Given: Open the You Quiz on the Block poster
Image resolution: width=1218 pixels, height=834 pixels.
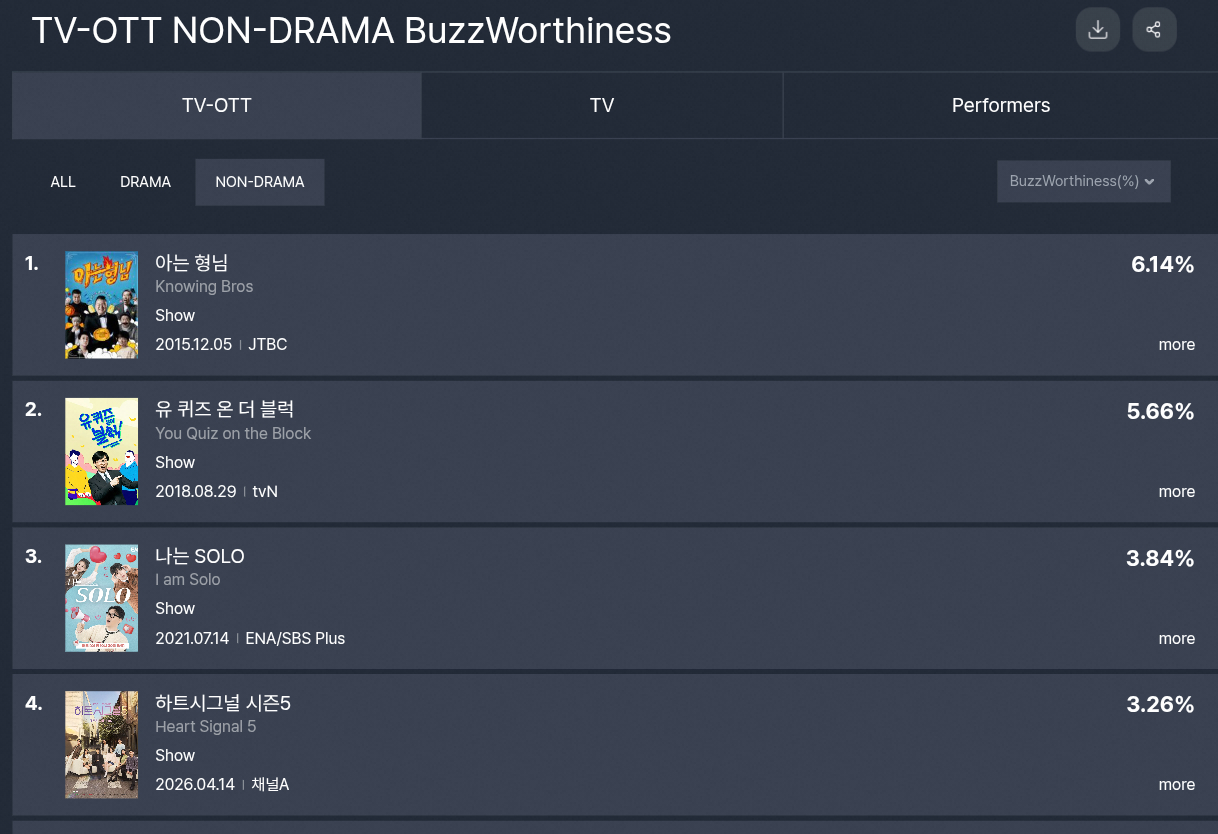Looking at the screenshot, I should click(x=102, y=451).
